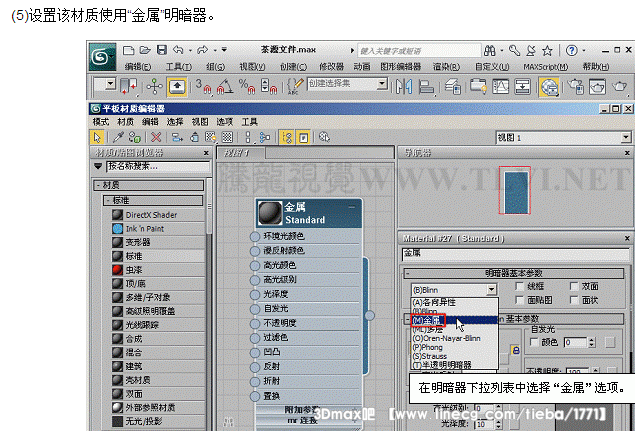The image size is (635, 431).
Task: Click the material name field 金属
Action: pyautogui.click(x=516, y=254)
